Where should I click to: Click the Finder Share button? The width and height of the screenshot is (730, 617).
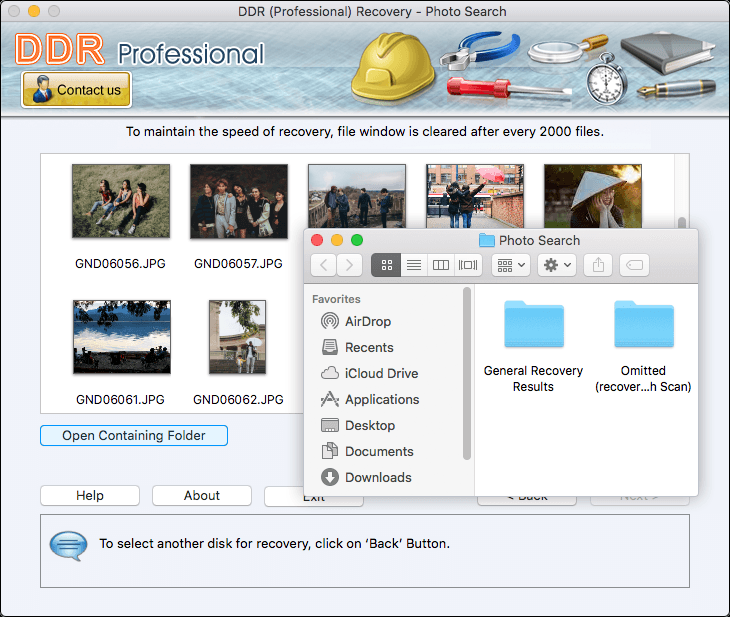(598, 265)
